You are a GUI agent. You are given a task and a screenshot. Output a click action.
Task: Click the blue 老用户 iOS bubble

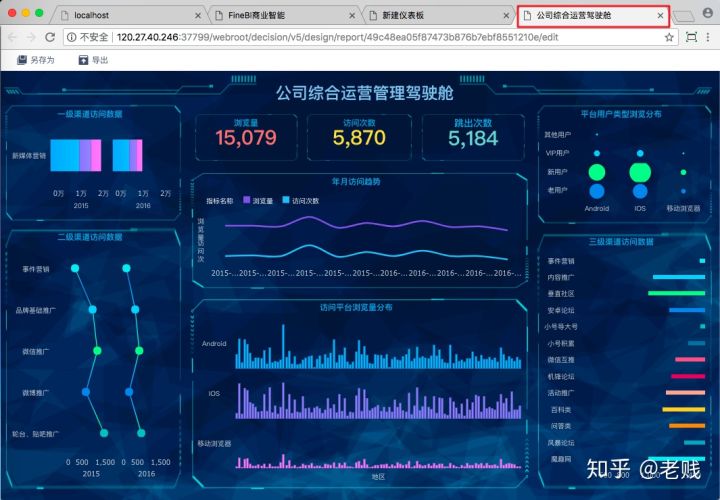(x=640, y=191)
